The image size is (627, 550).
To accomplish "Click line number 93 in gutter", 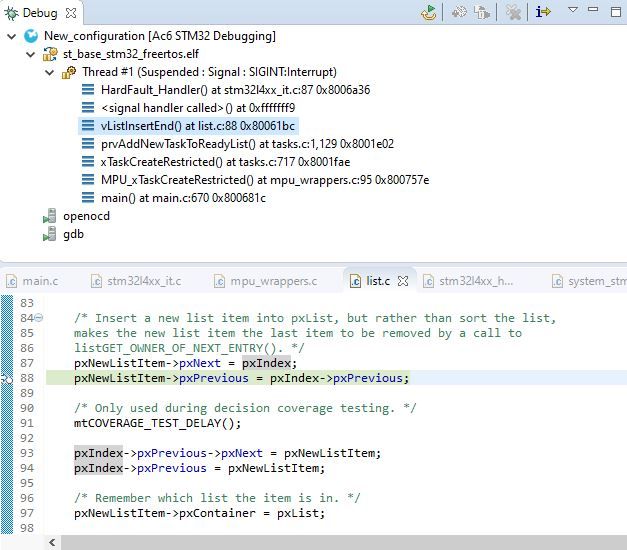I will click(27, 453).
